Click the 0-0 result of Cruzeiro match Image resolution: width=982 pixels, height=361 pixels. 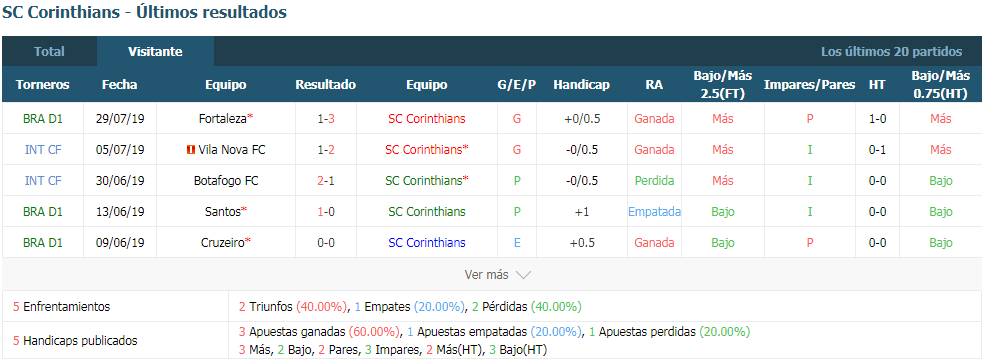tap(326, 243)
